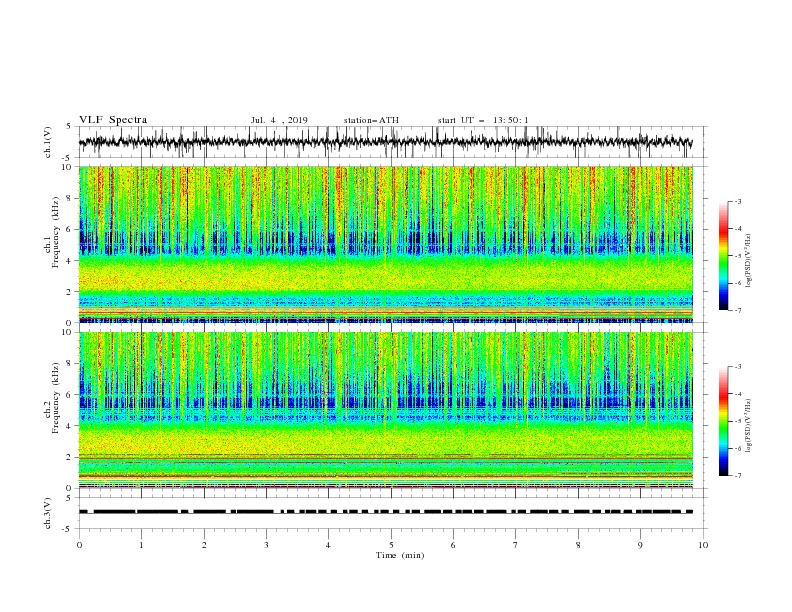Click the ch.2 "Frequency (kHz)" axis label

[x=56, y=398]
